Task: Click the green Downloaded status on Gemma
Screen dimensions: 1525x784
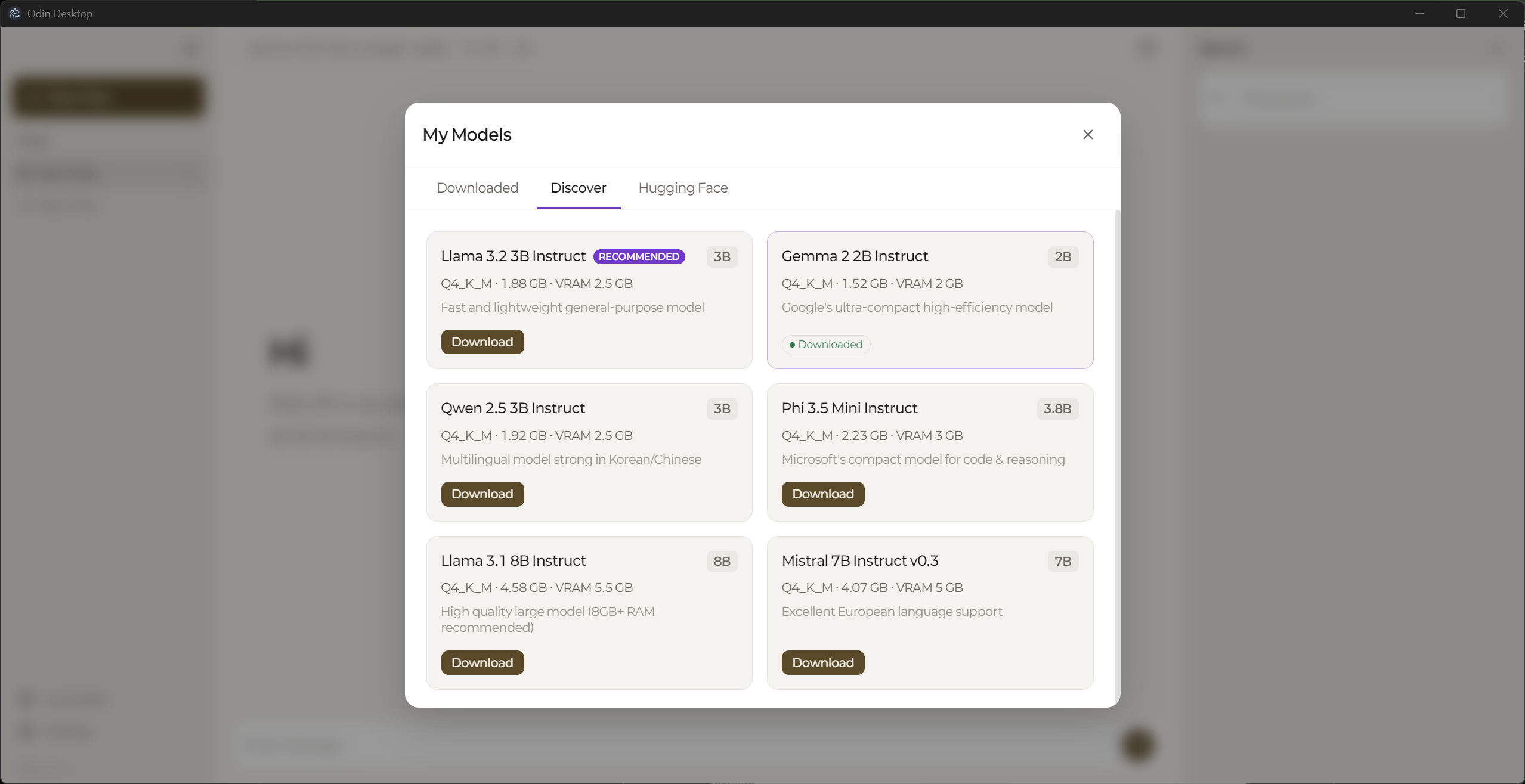Action: (x=825, y=345)
